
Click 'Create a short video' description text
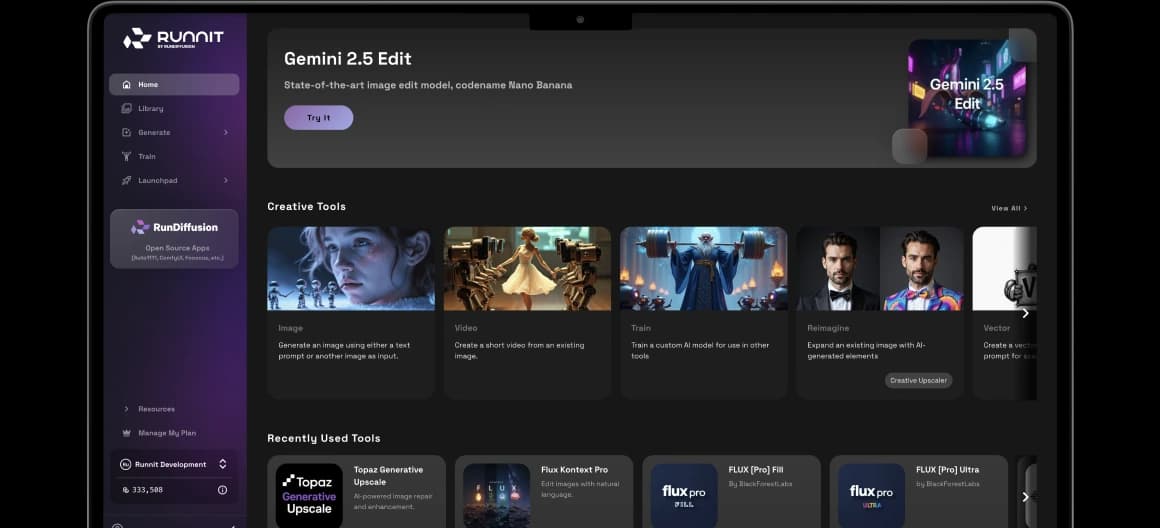pos(519,351)
